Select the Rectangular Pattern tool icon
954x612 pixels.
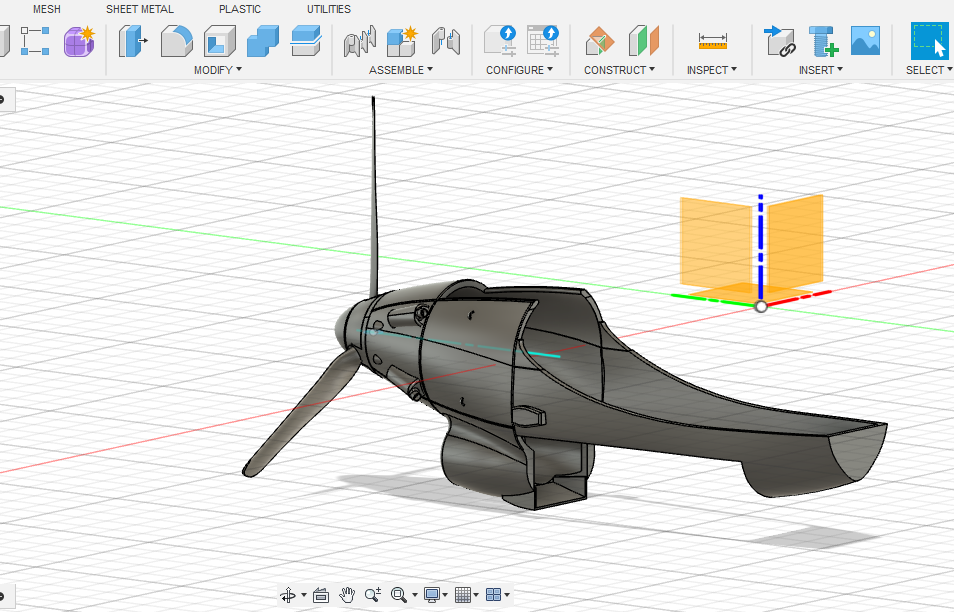[35, 41]
